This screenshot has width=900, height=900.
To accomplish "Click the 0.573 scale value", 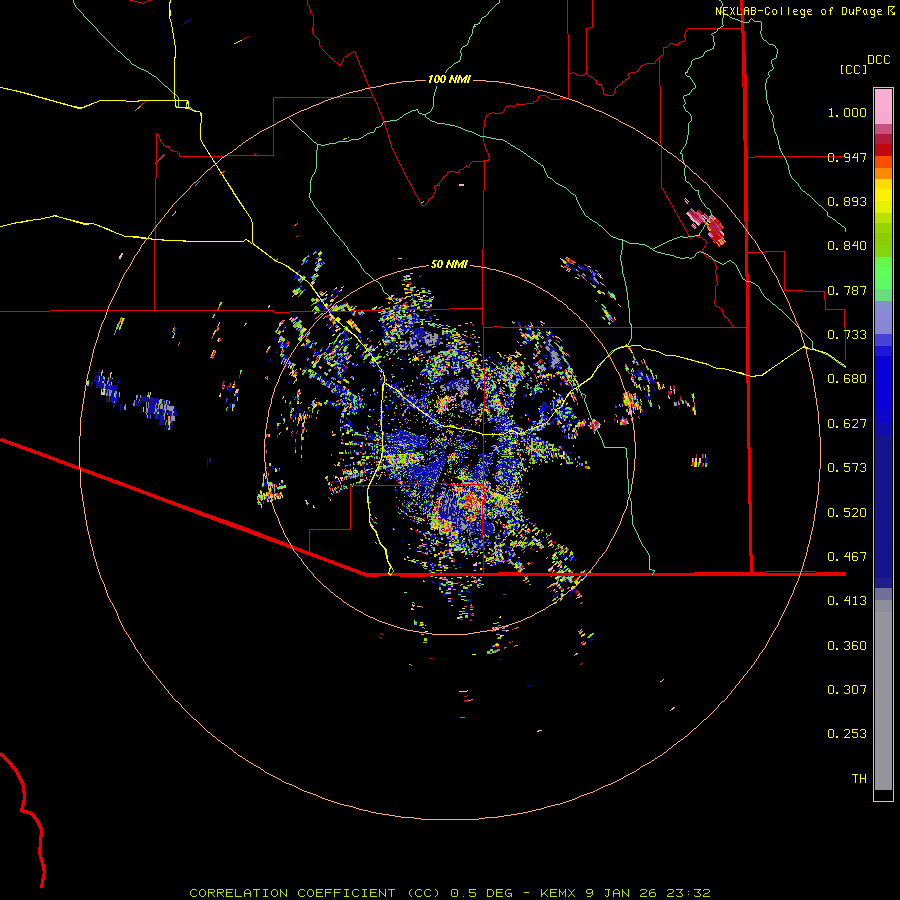I will (x=847, y=468).
